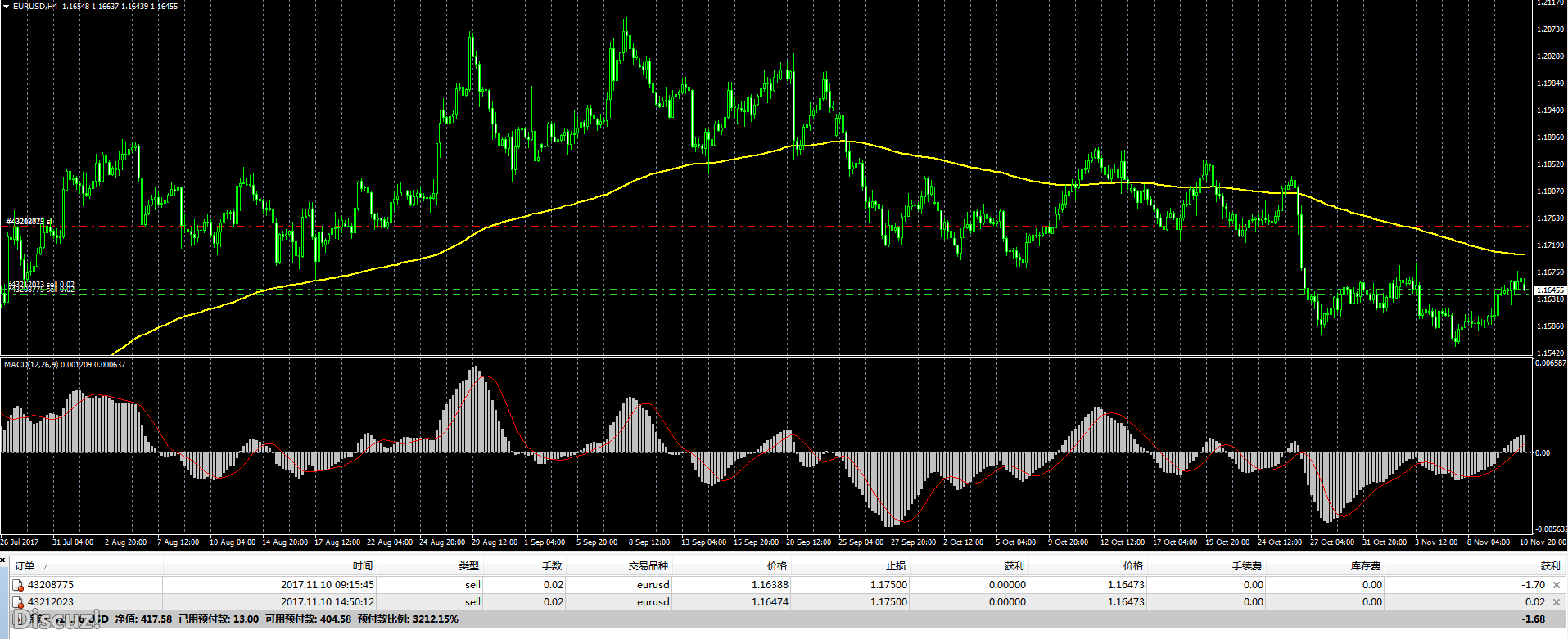Click the profit value -1.70
The image size is (1568, 639).
[x=1533, y=585]
